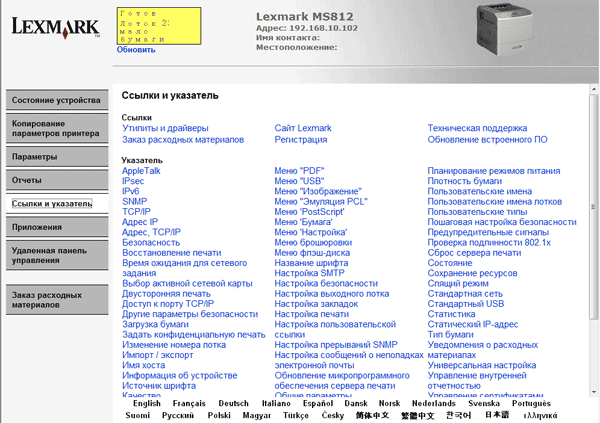
Task: Open Заказ расходных материалов link in Ссылки
Action: coord(183,140)
